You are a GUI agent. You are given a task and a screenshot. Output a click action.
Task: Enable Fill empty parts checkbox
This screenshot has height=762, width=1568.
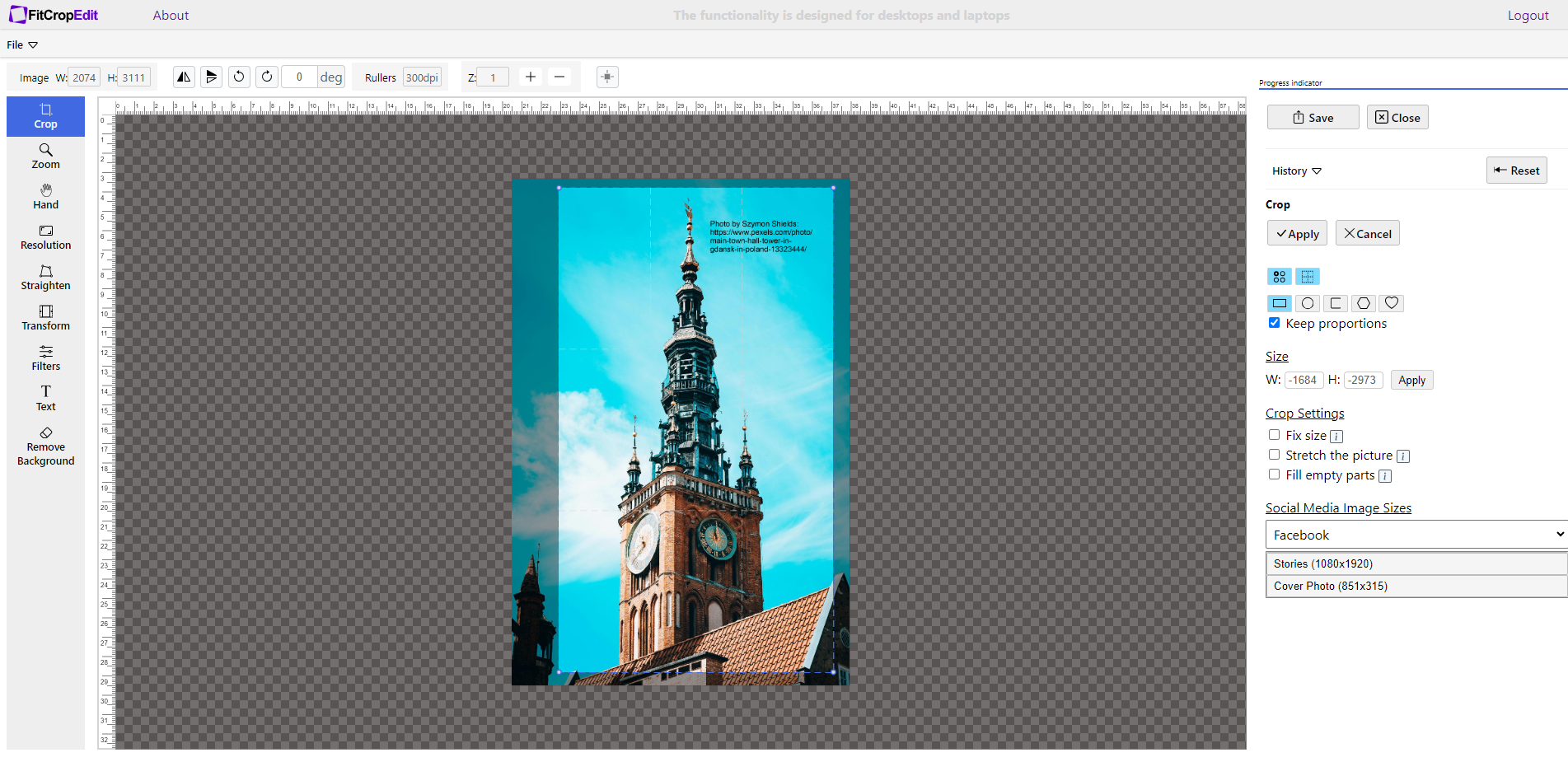pyautogui.click(x=1275, y=474)
